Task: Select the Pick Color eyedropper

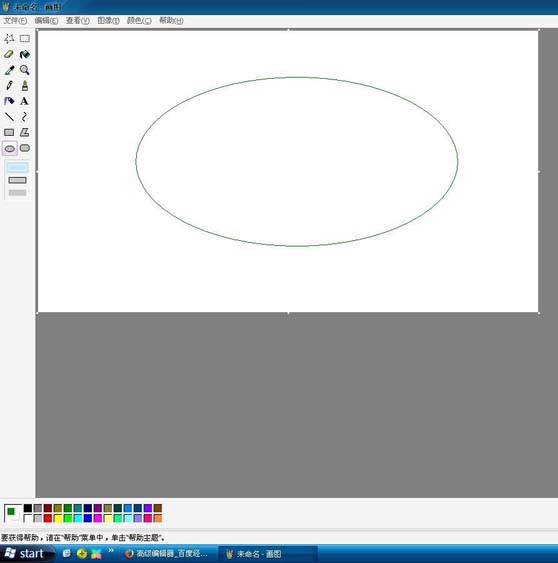Action: click(x=9, y=70)
